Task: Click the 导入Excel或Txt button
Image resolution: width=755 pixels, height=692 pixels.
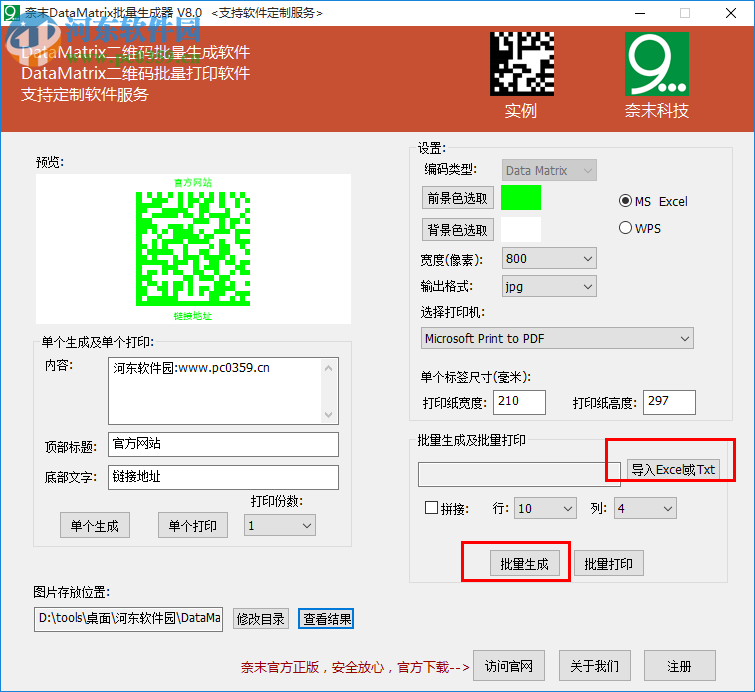Action: pyautogui.click(x=673, y=469)
